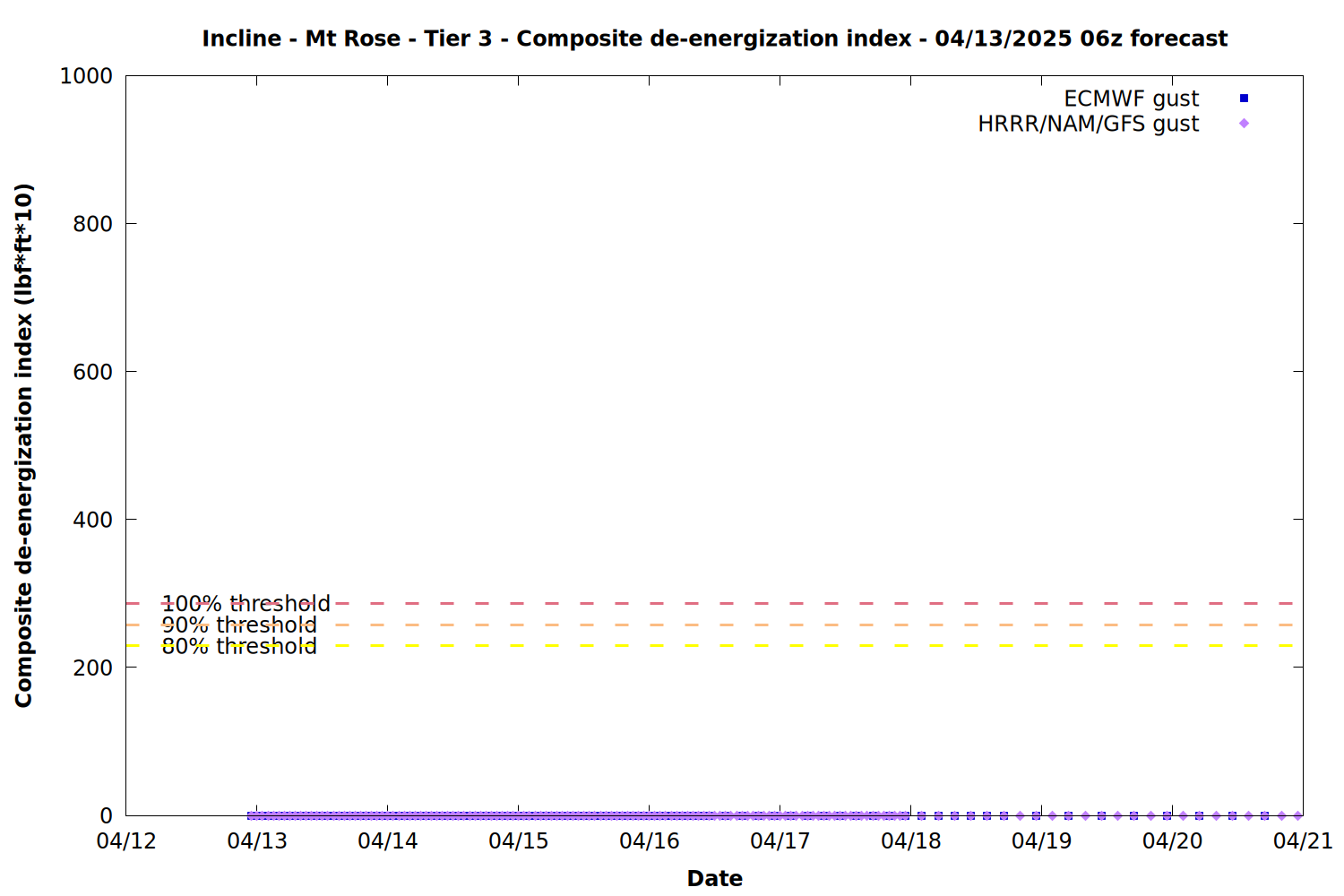The image size is (1344, 896).
Task: Click the Composite de-energization index y-axis title
Action: [23, 445]
